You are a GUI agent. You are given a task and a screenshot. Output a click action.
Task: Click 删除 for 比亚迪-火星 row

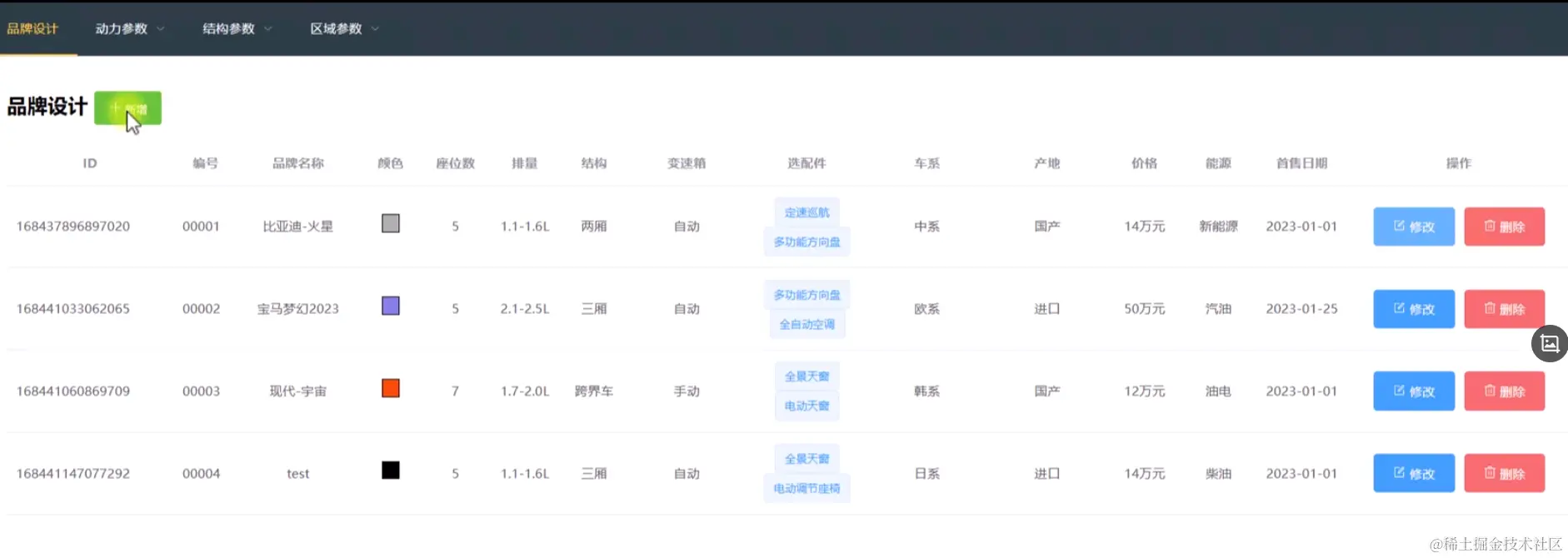point(1505,227)
